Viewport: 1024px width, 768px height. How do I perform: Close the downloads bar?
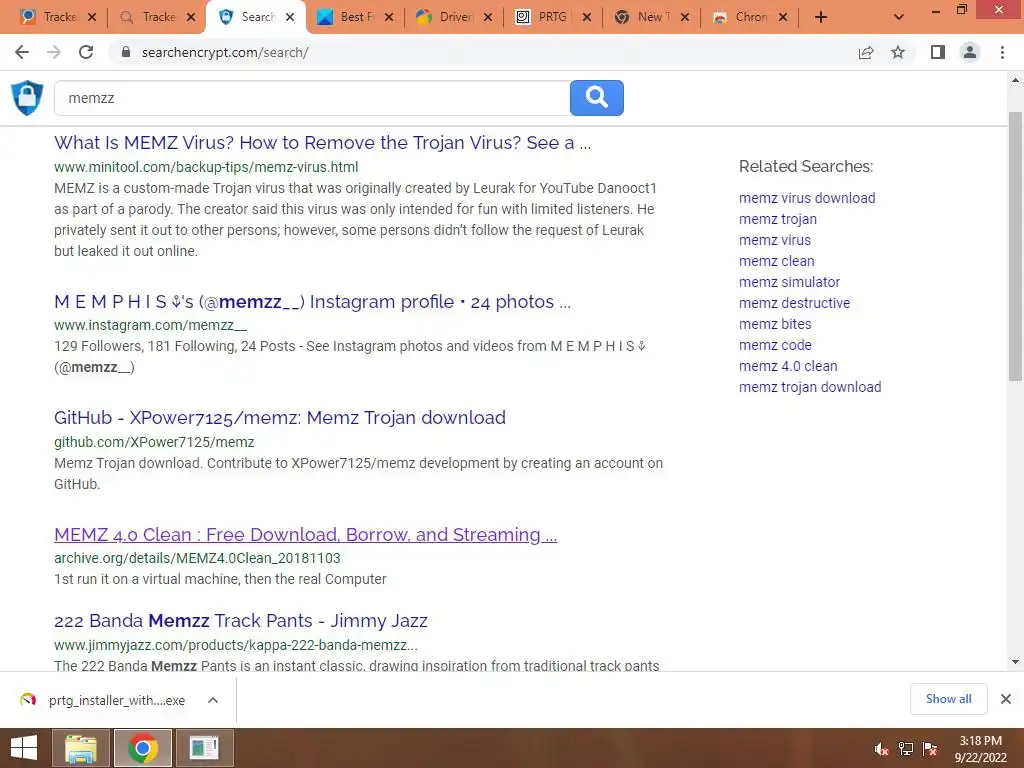[x=1006, y=699]
